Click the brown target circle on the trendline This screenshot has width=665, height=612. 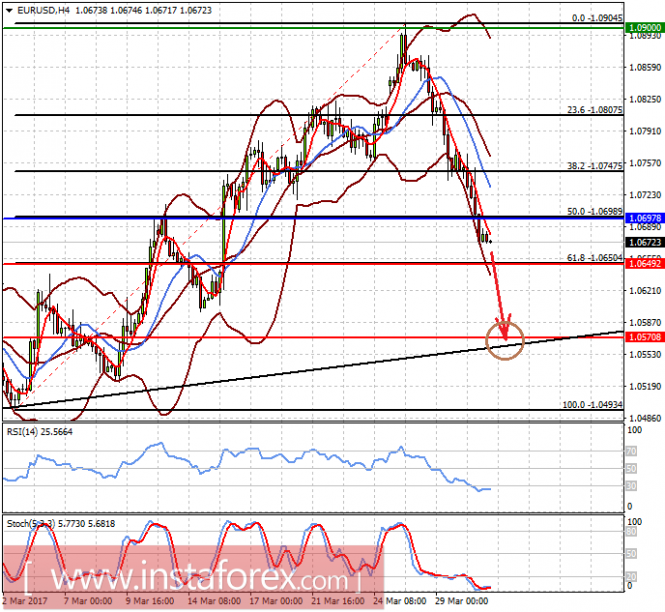(x=505, y=341)
